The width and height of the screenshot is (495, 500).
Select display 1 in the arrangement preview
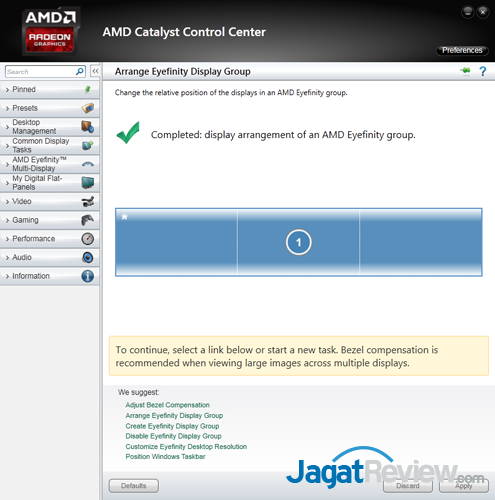[x=298, y=242]
